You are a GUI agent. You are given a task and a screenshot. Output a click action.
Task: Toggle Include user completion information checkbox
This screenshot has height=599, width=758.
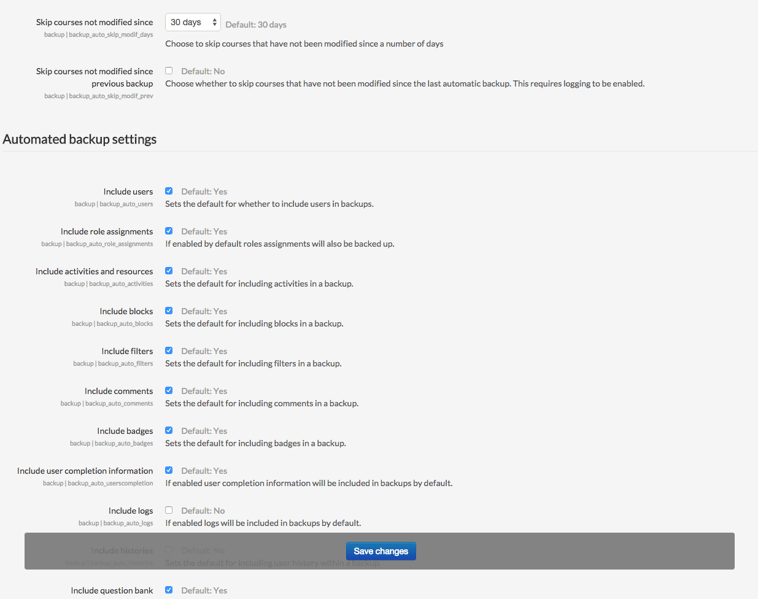point(169,470)
